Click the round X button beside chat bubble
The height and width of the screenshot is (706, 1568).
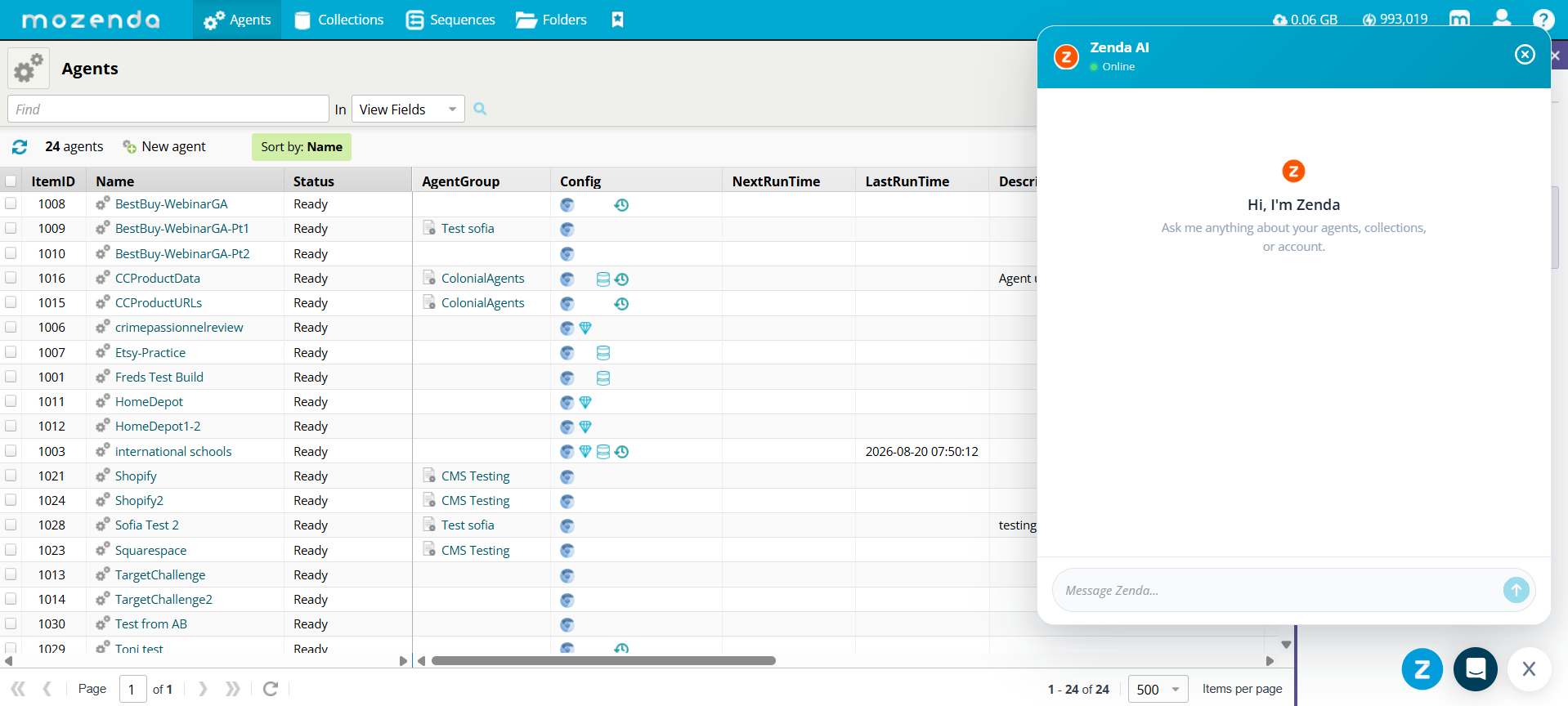click(x=1529, y=669)
